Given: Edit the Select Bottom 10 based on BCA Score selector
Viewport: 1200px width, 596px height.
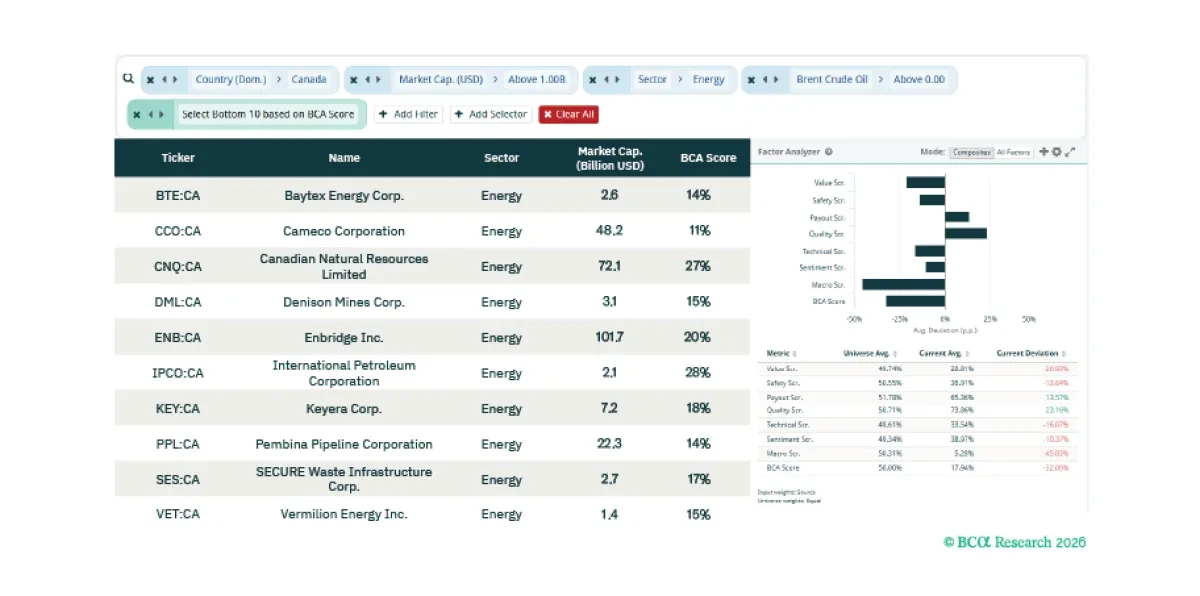Looking at the screenshot, I should tap(268, 114).
